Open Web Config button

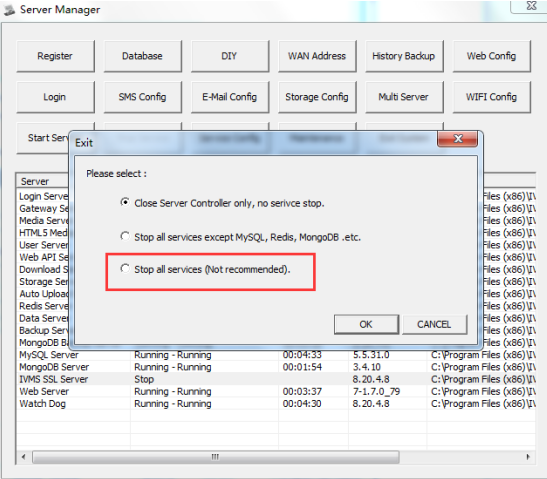tap(492, 56)
